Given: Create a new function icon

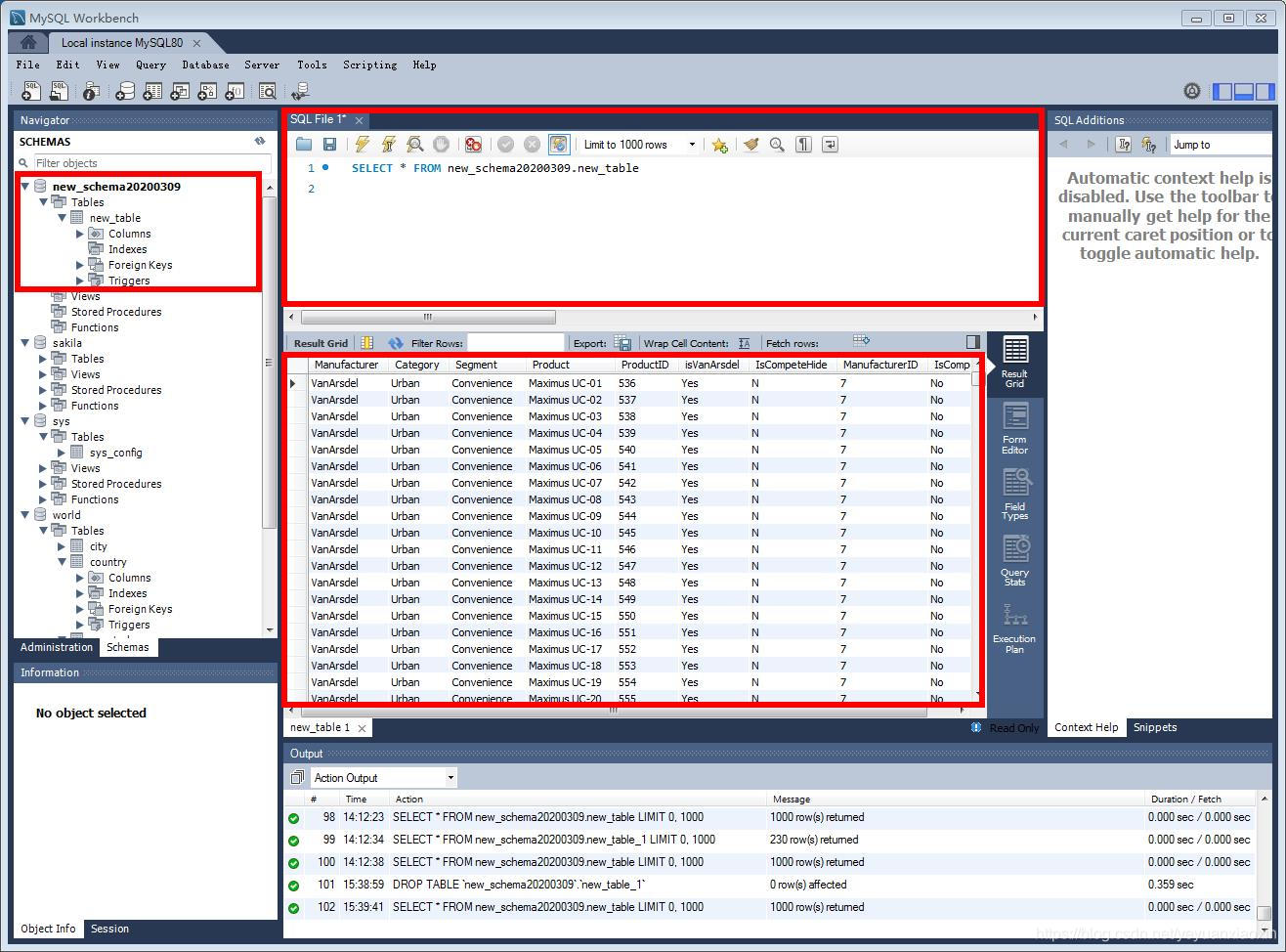Looking at the screenshot, I should (x=235, y=91).
